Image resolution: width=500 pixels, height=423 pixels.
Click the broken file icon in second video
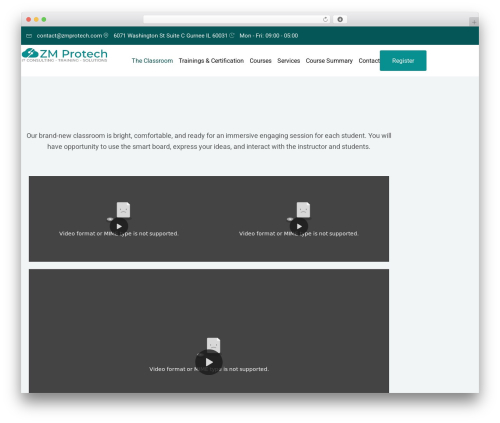303,210
